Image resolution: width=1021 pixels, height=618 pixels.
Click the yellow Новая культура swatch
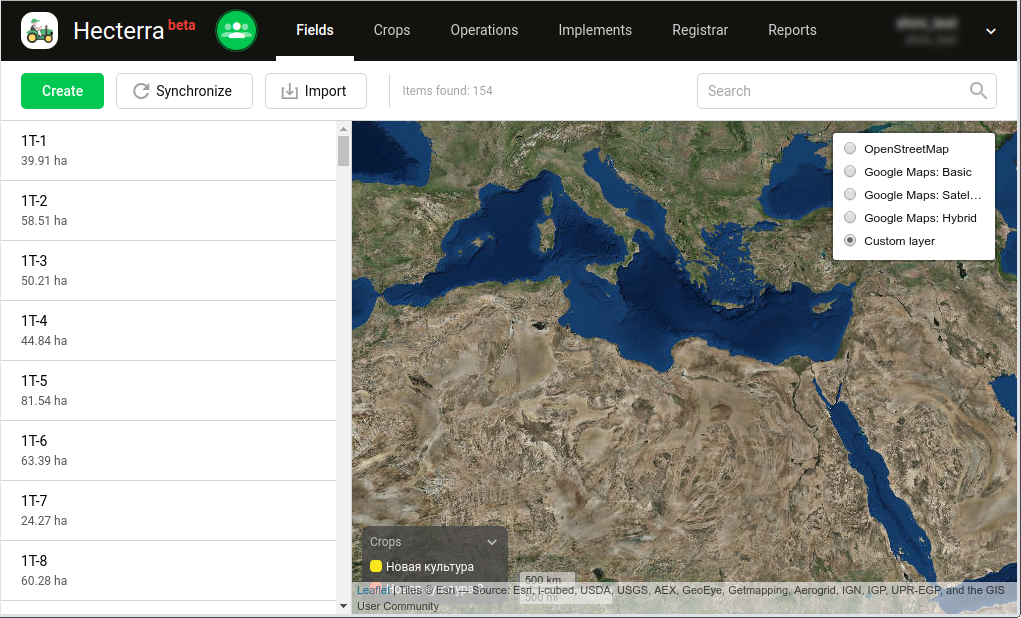click(376, 566)
